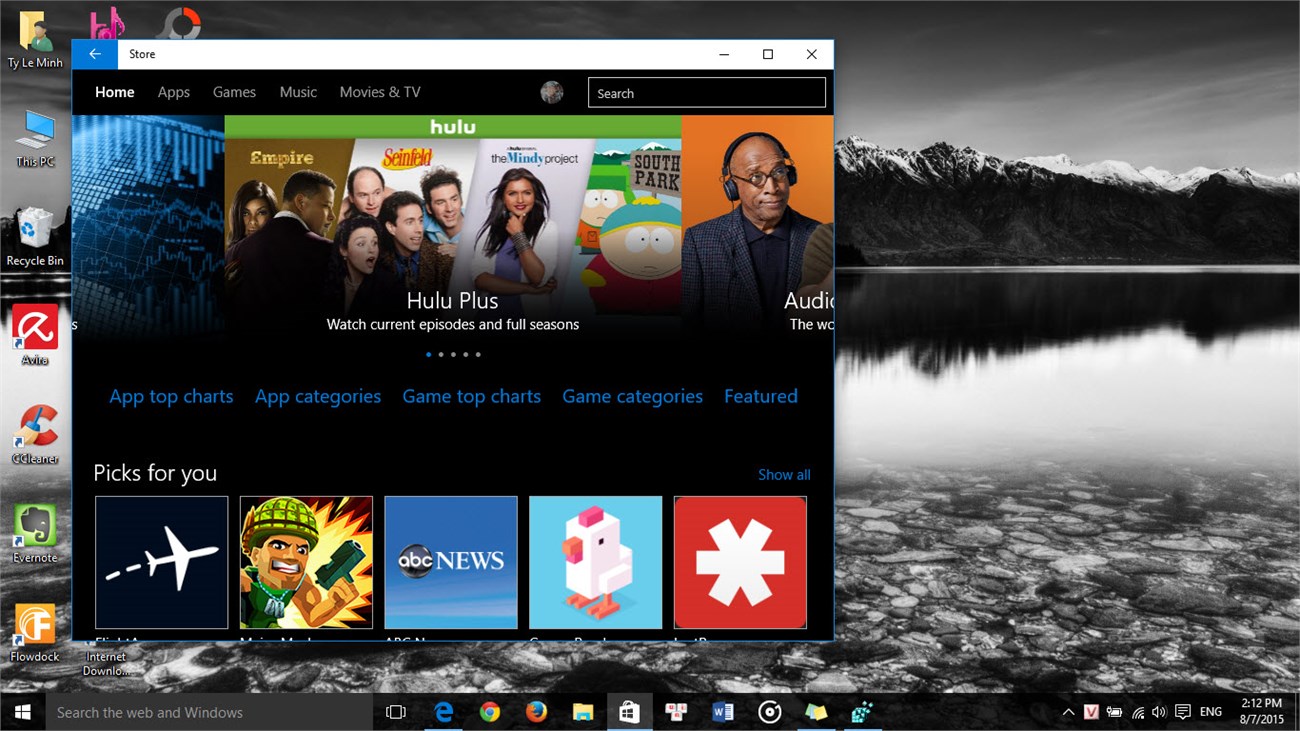Open Task View on the taskbar

point(396,712)
